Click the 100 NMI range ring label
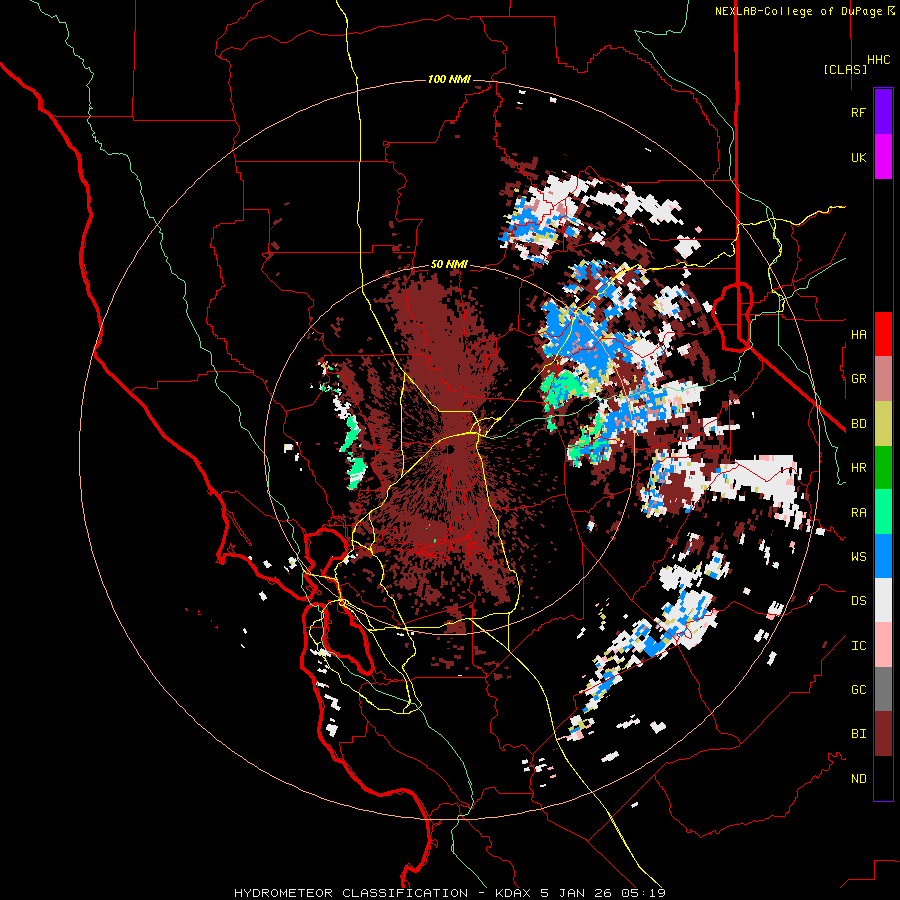The width and height of the screenshot is (900, 900). (x=449, y=79)
